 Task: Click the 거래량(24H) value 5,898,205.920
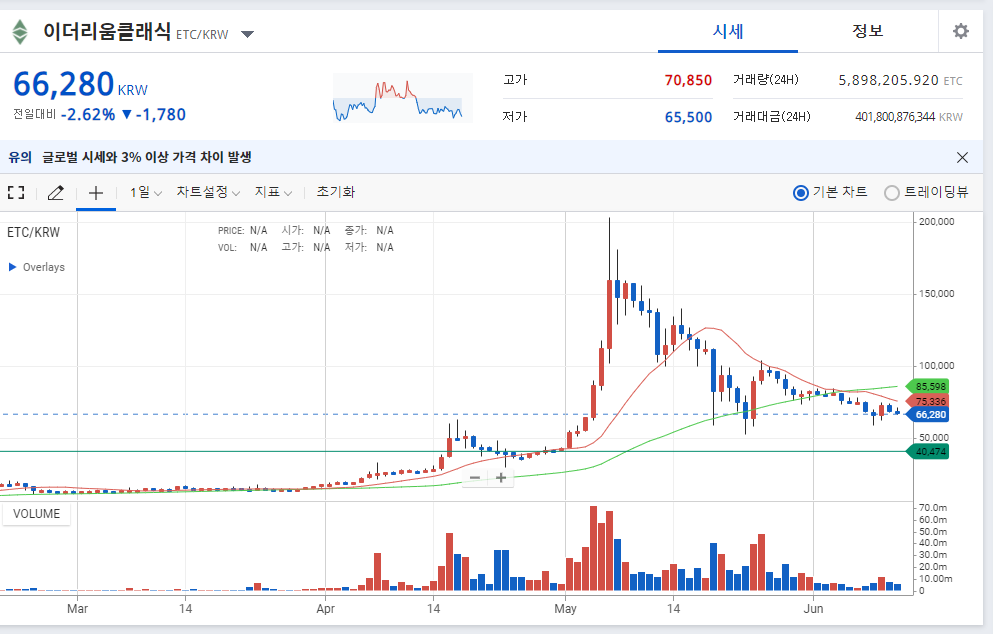[x=889, y=80]
